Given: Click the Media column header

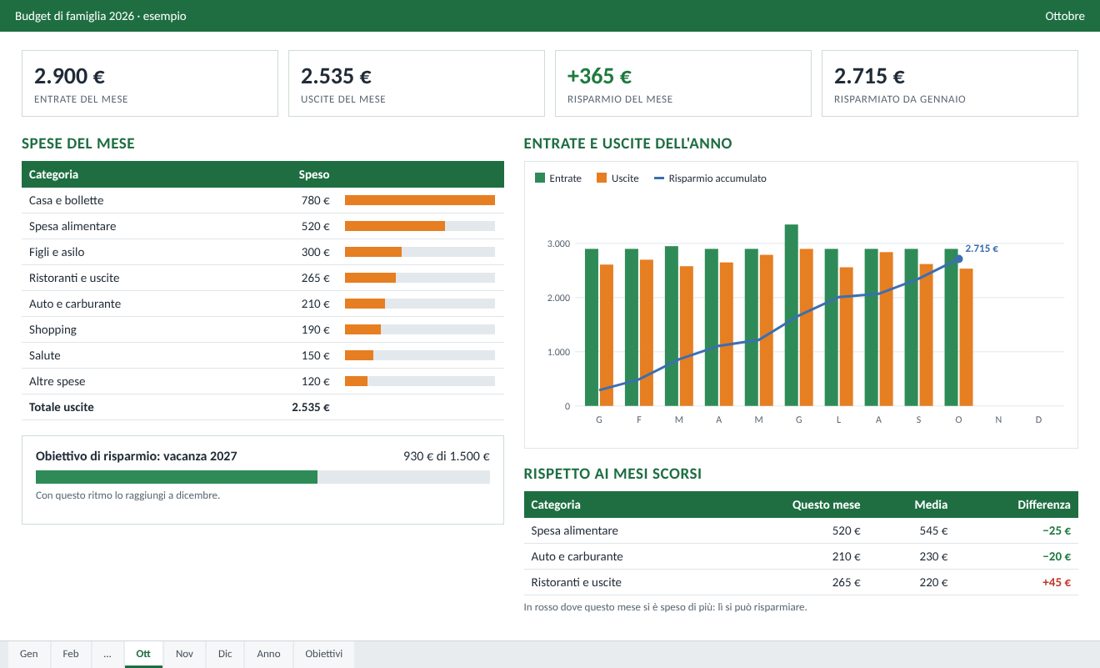Looking at the screenshot, I should click(931, 505).
